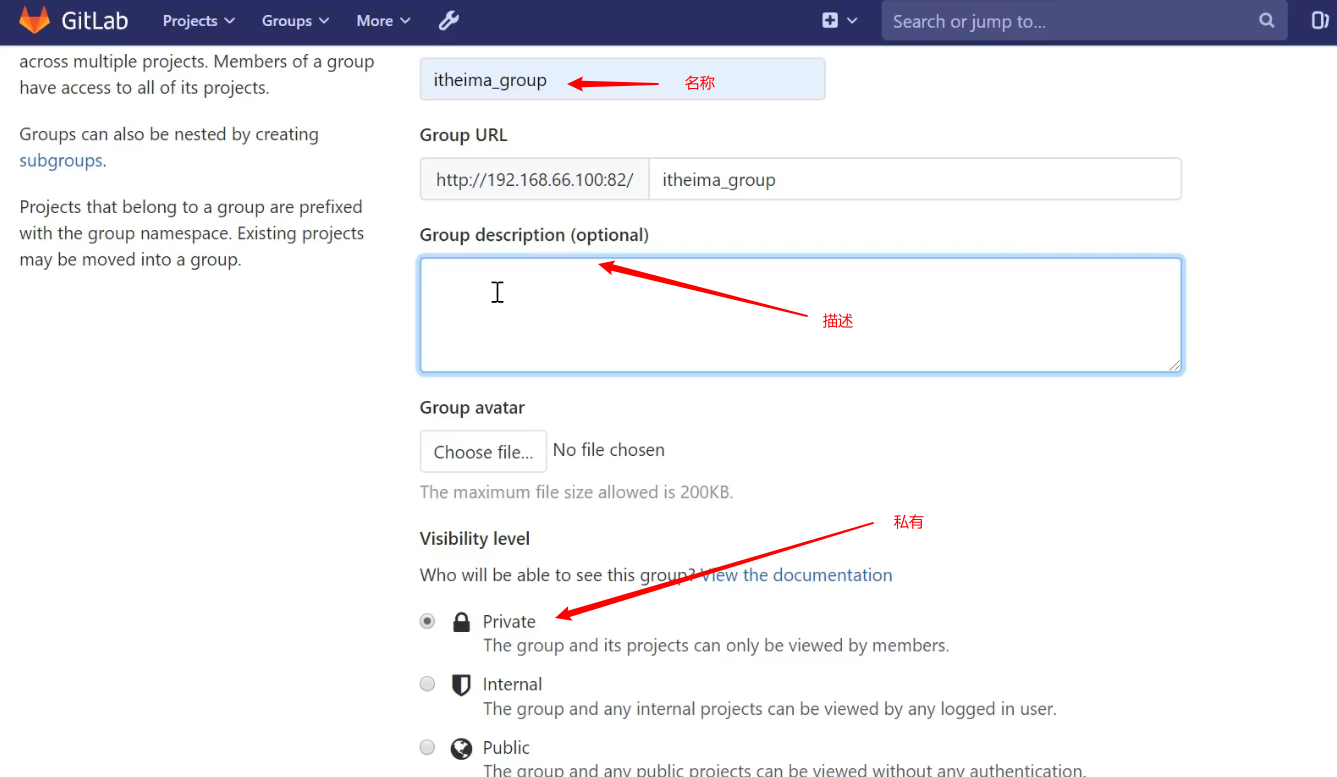Open the Projects dropdown menu
Image resolution: width=1337 pixels, height=777 pixels.
point(199,20)
